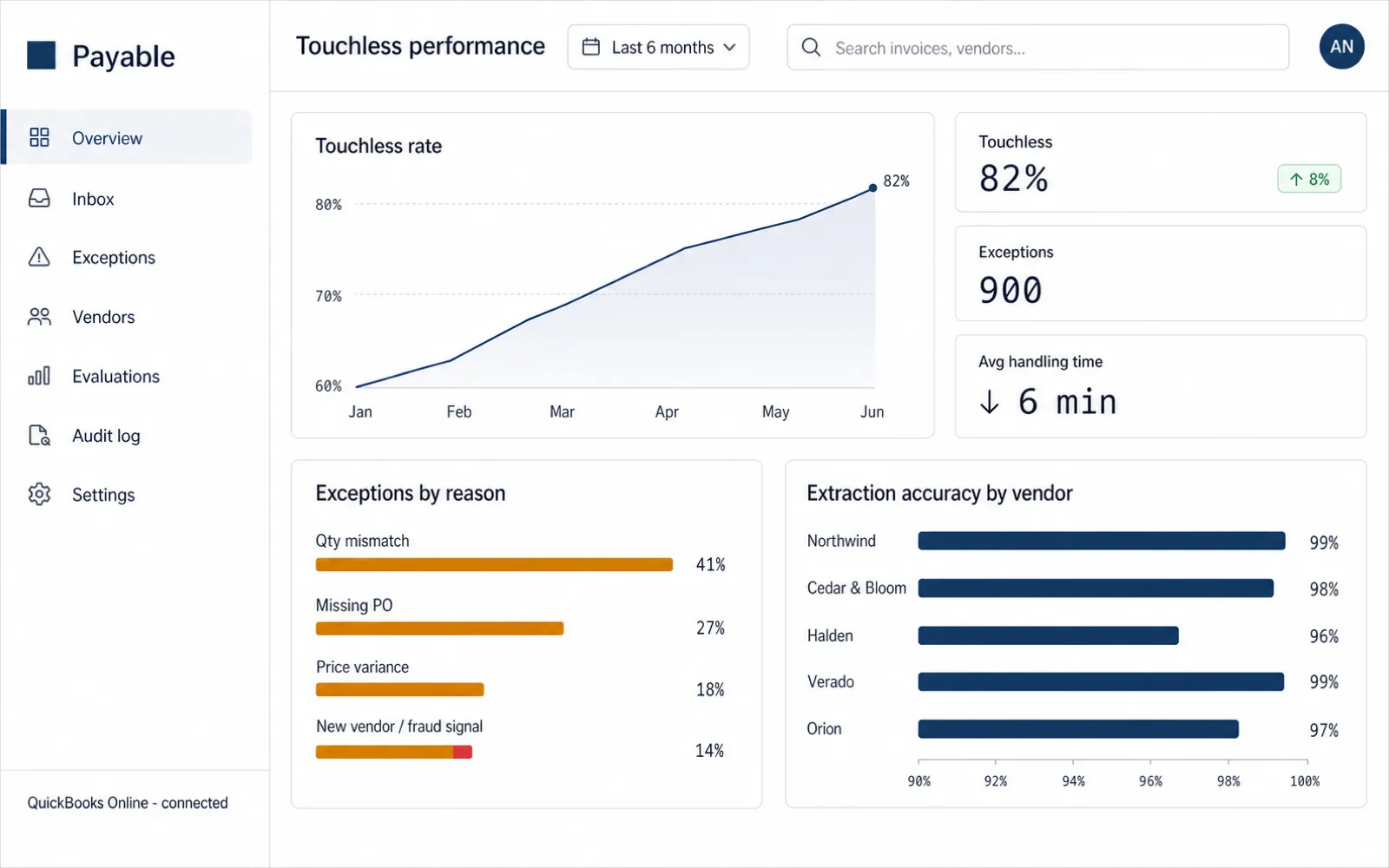
Task: Click the Halden accuracy bar
Action: (x=1048, y=635)
